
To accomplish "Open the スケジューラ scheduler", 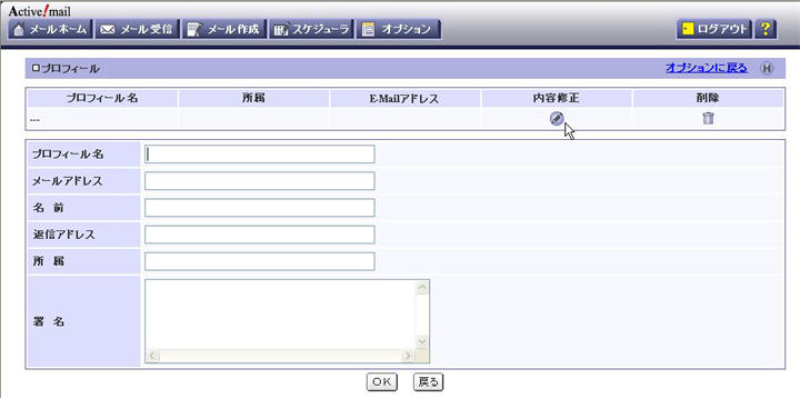I will coord(311,29).
